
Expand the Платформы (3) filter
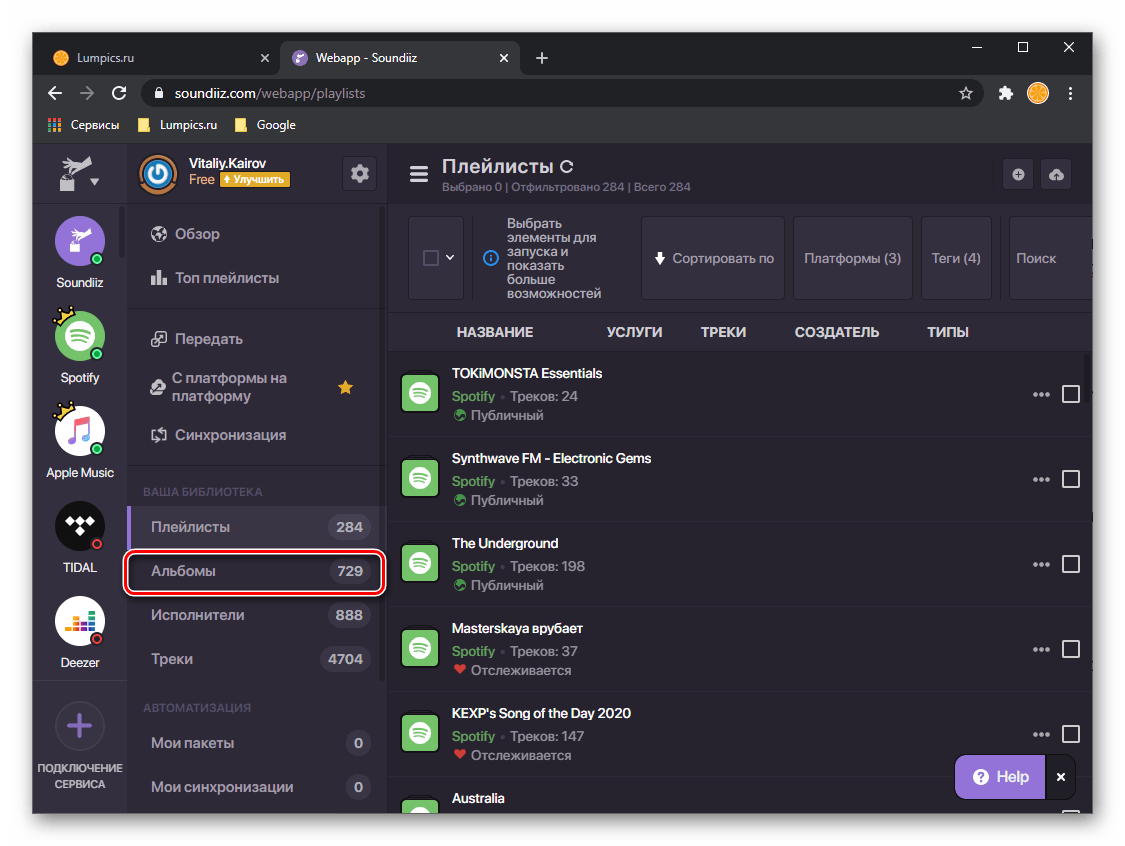(852, 258)
